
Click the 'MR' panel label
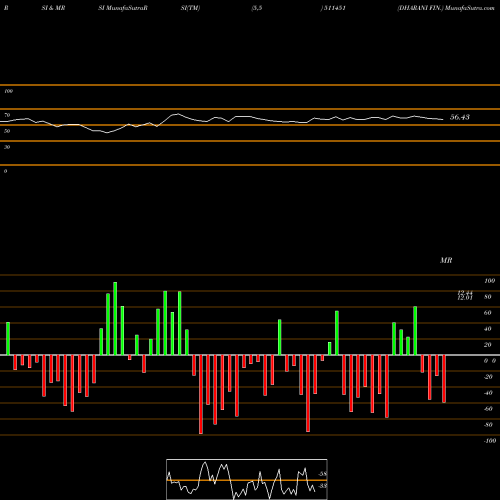click(x=446, y=260)
